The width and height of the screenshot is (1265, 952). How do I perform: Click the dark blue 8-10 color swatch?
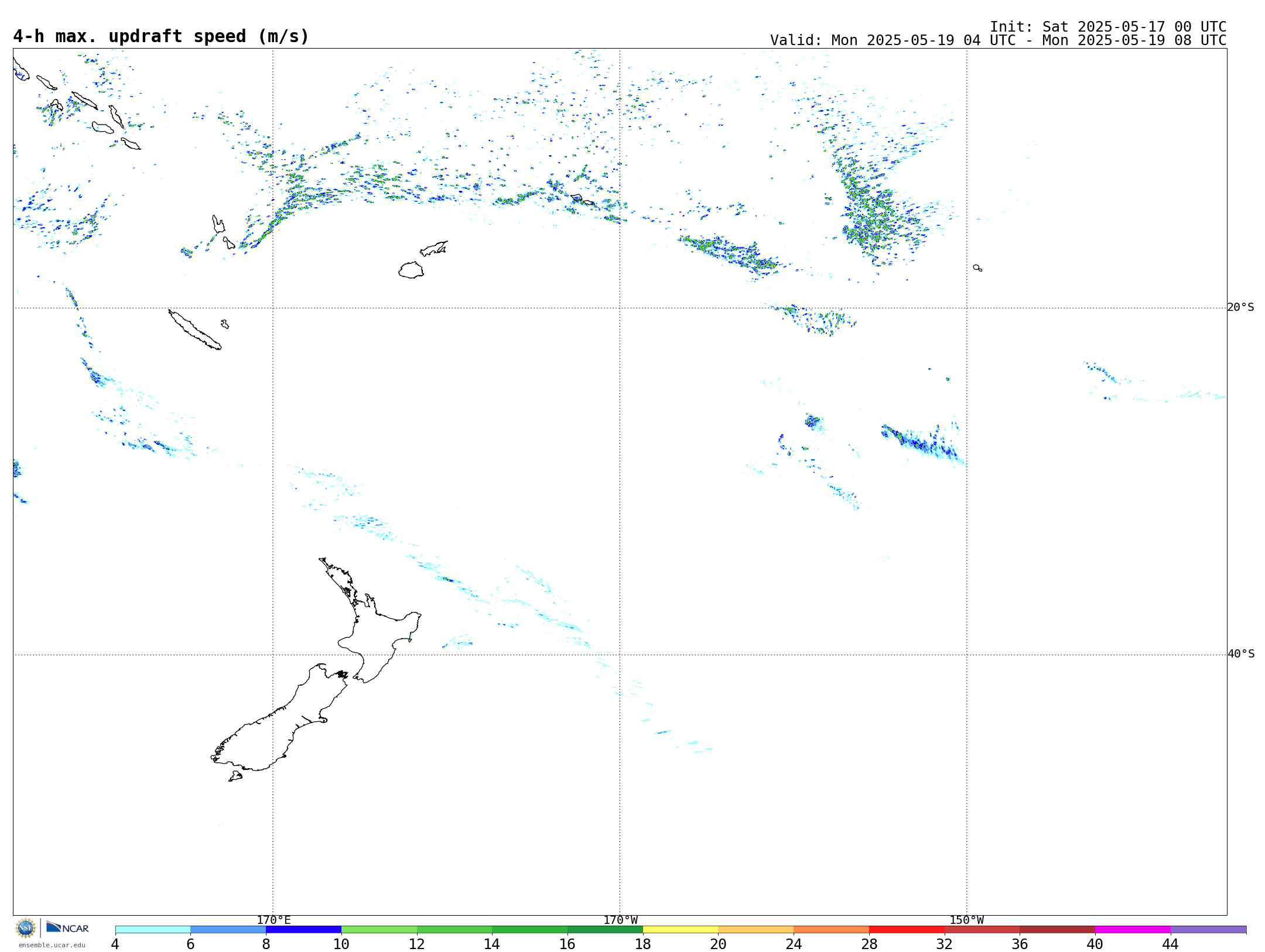303,930
